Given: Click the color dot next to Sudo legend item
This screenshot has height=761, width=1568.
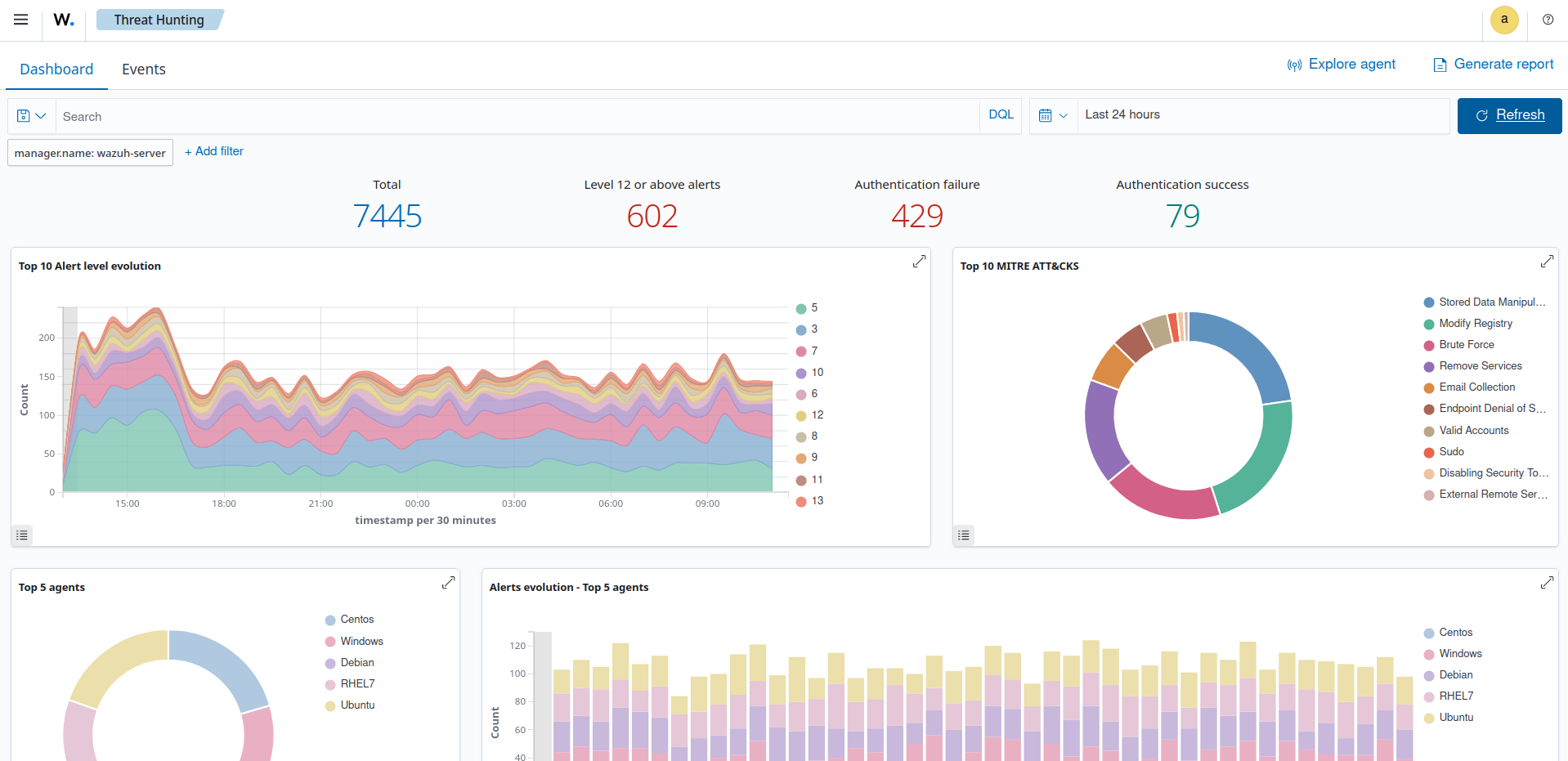Looking at the screenshot, I should tap(1429, 452).
